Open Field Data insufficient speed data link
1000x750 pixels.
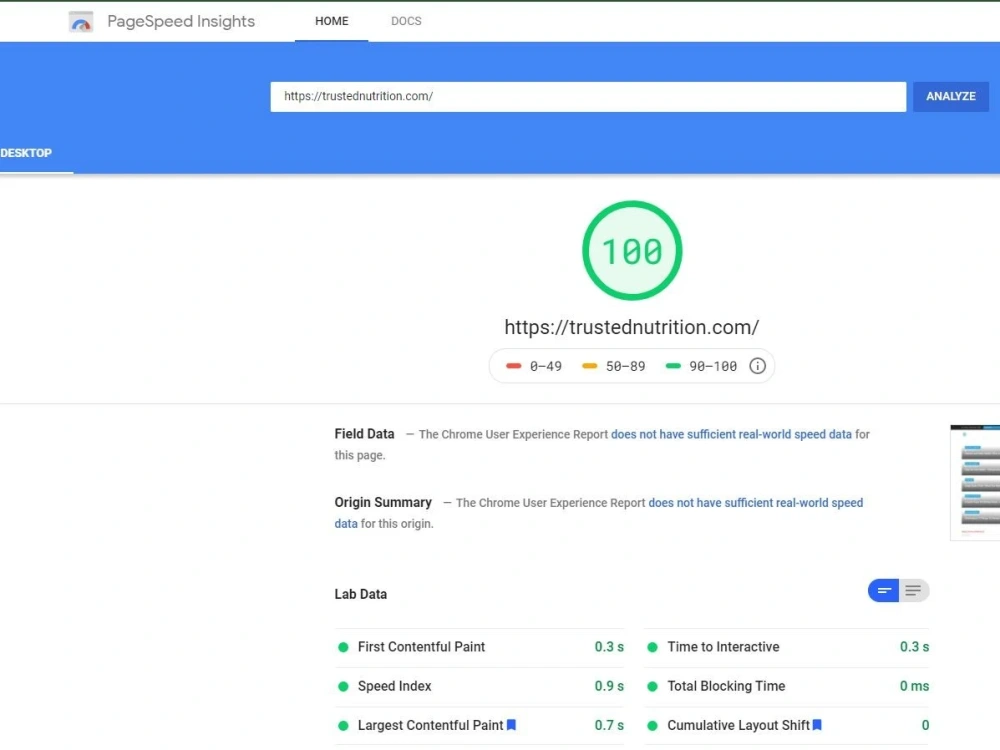click(x=731, y=434)
